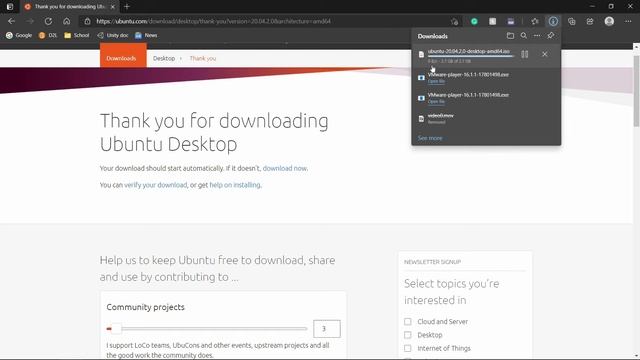This screenshot has width=640, height=360.
Task: Open the profile avatar menu
Action: point(609,21)
